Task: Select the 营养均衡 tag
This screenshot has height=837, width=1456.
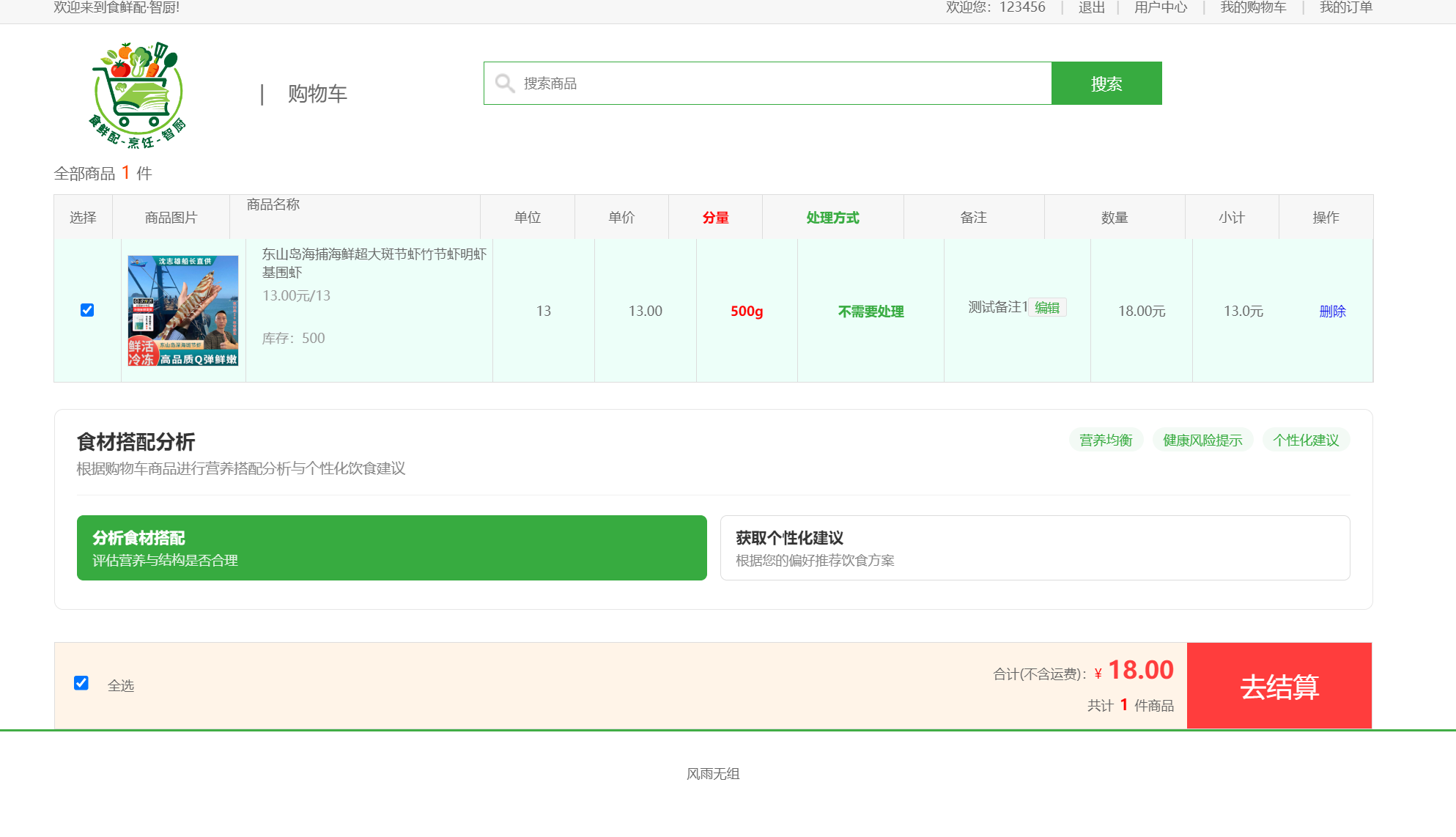Action: tap(1106, 440)
